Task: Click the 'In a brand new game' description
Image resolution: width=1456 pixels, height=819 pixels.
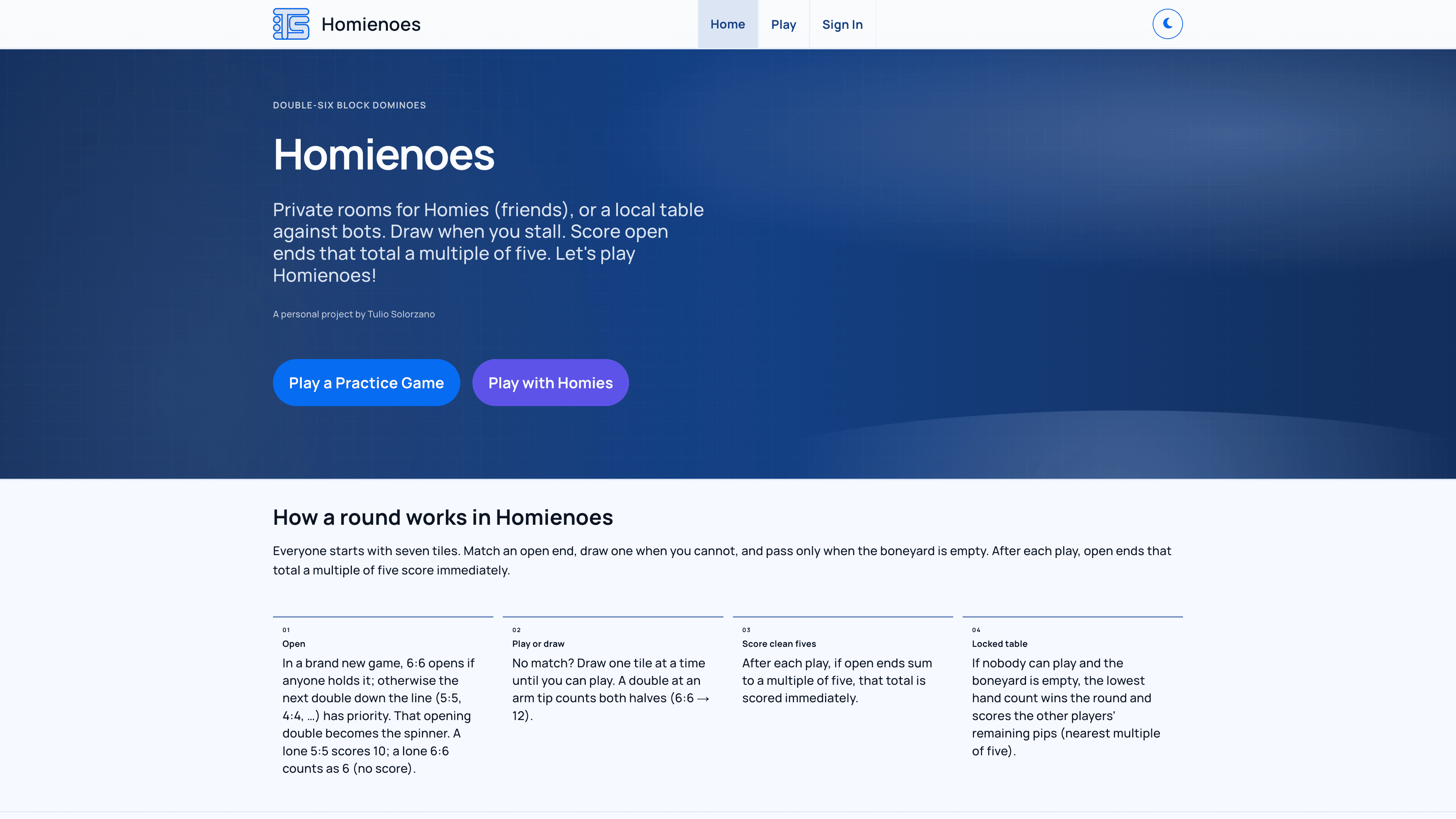Action: (378, 715)
